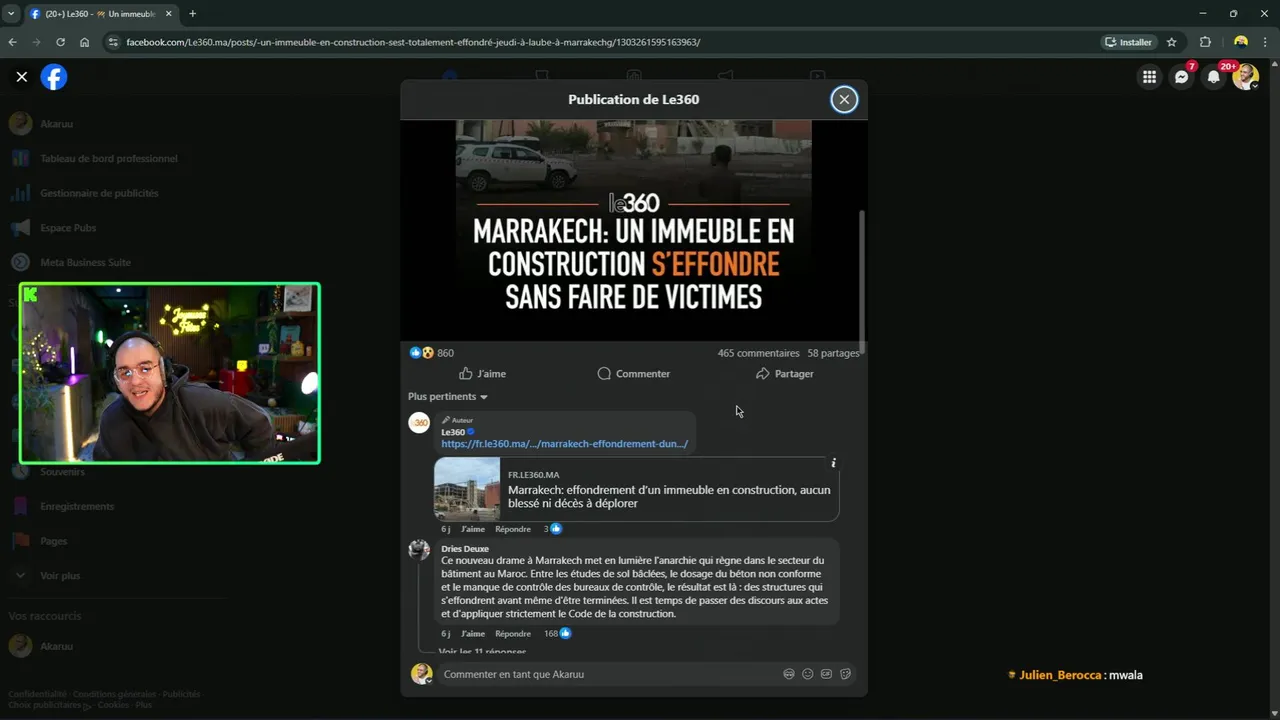
Task: Bookmark this page with the star
Action: coord(1172,42)
